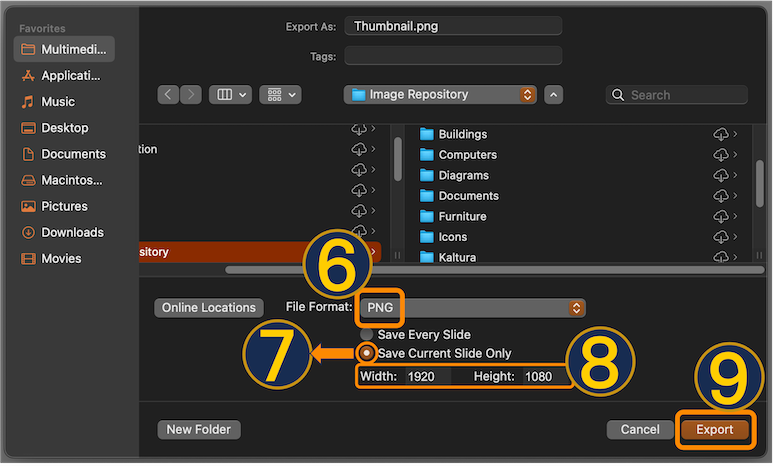Go to Desktop in Favorites
This screenshot has height=466, width=773.
pos(55,128)
